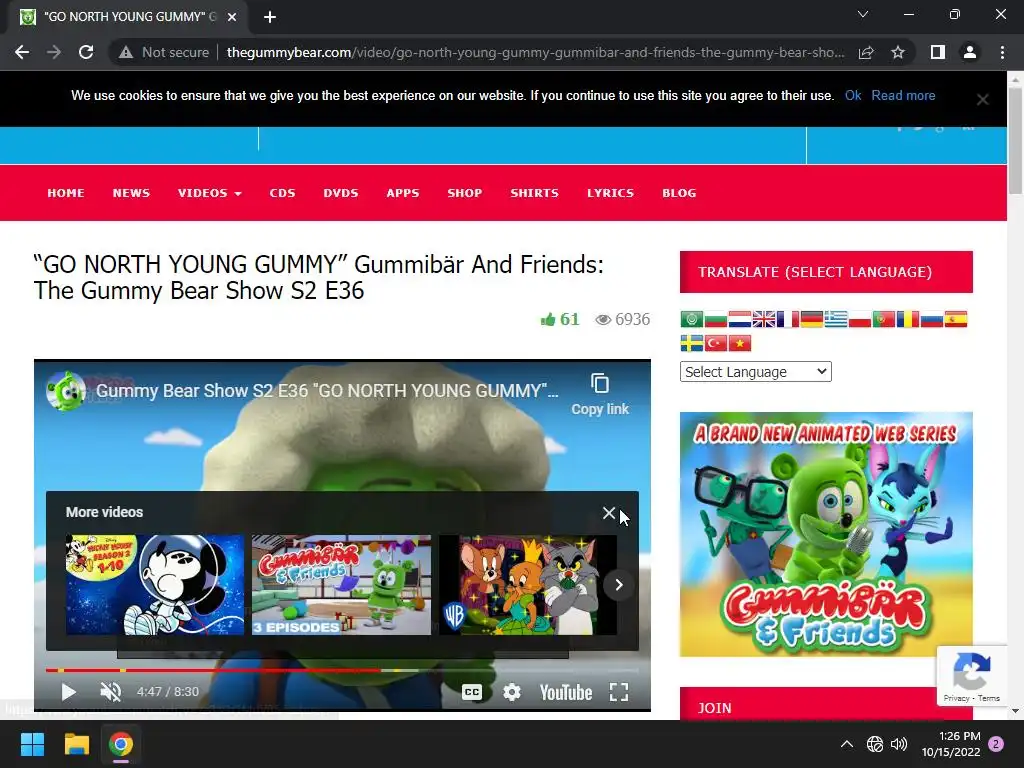The width and height of the screenshot is (1024, 768).
Task: Open the APPS page
Action: (402, 193)
